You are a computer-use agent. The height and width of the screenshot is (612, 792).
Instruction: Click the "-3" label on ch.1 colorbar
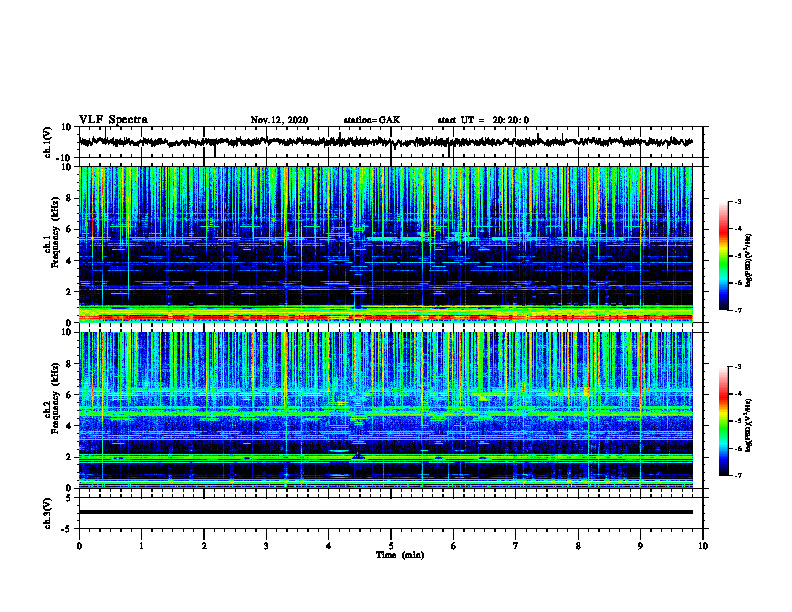point(737,202)
